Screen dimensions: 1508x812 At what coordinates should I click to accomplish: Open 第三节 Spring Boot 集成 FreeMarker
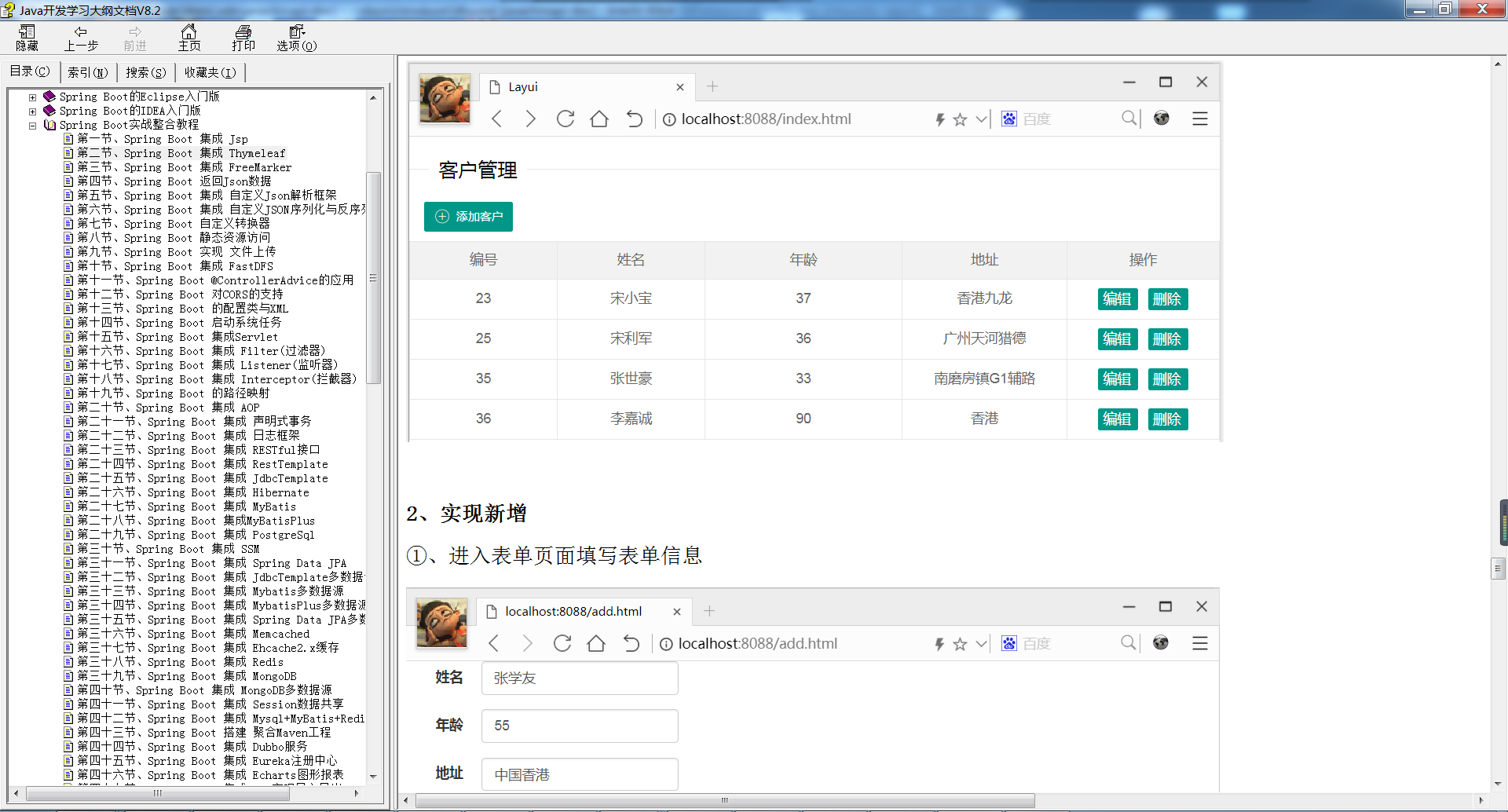(184, 167)
